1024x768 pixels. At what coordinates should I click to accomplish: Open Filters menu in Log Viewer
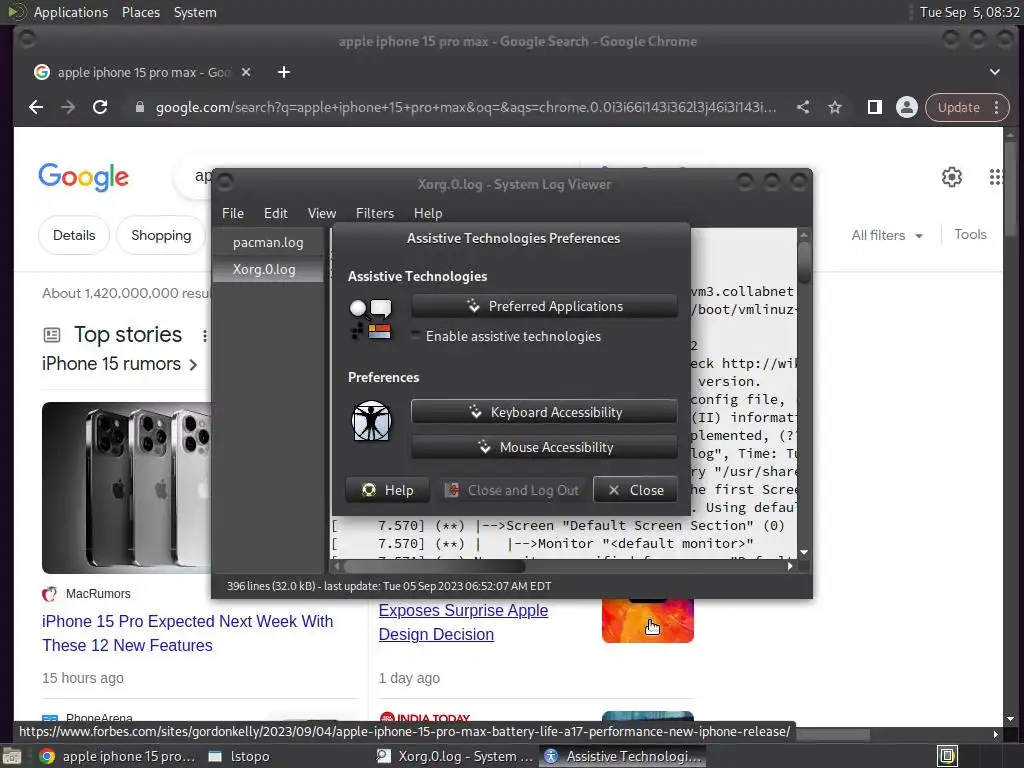[375, 213]
